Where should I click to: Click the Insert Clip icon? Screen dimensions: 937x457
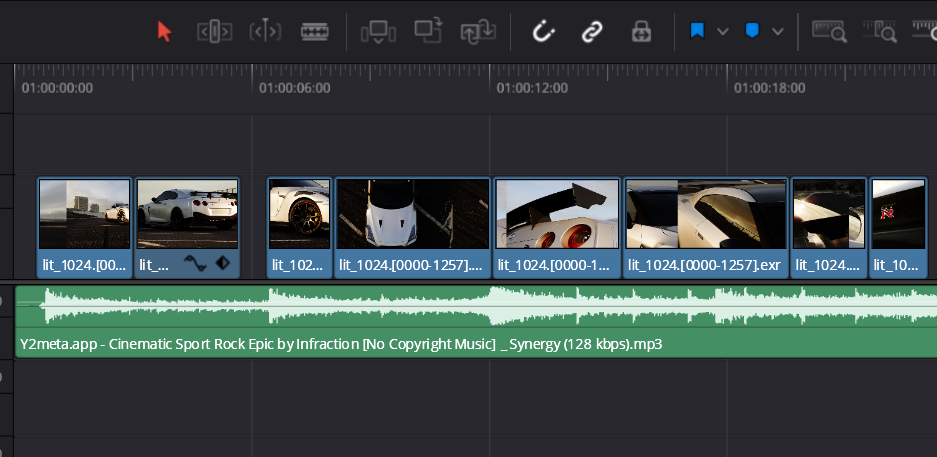379,32
